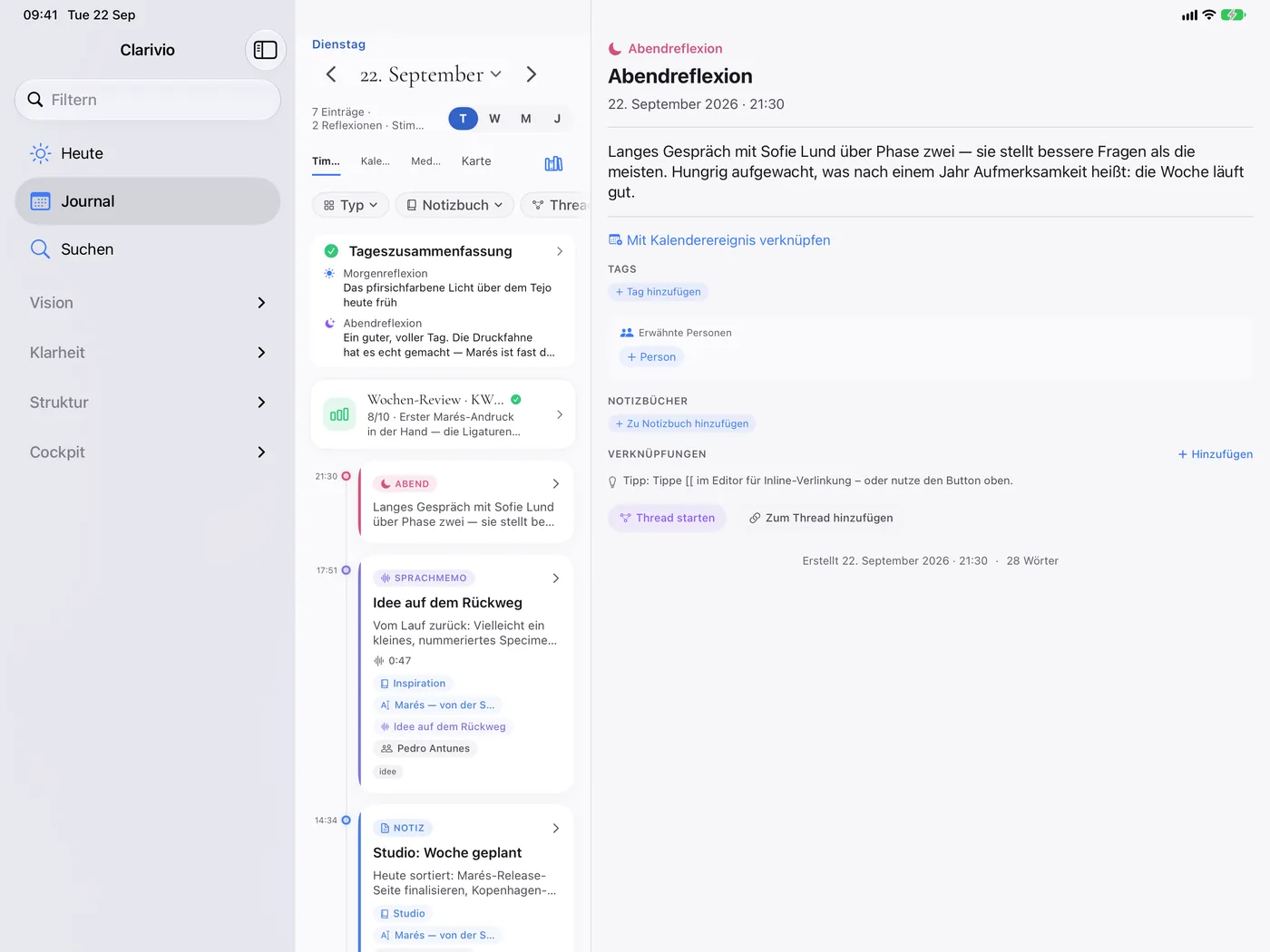1270x952 pixels.
Task: Click the Erwähnte Personen people icon
Action: click(x=627, y=333)
